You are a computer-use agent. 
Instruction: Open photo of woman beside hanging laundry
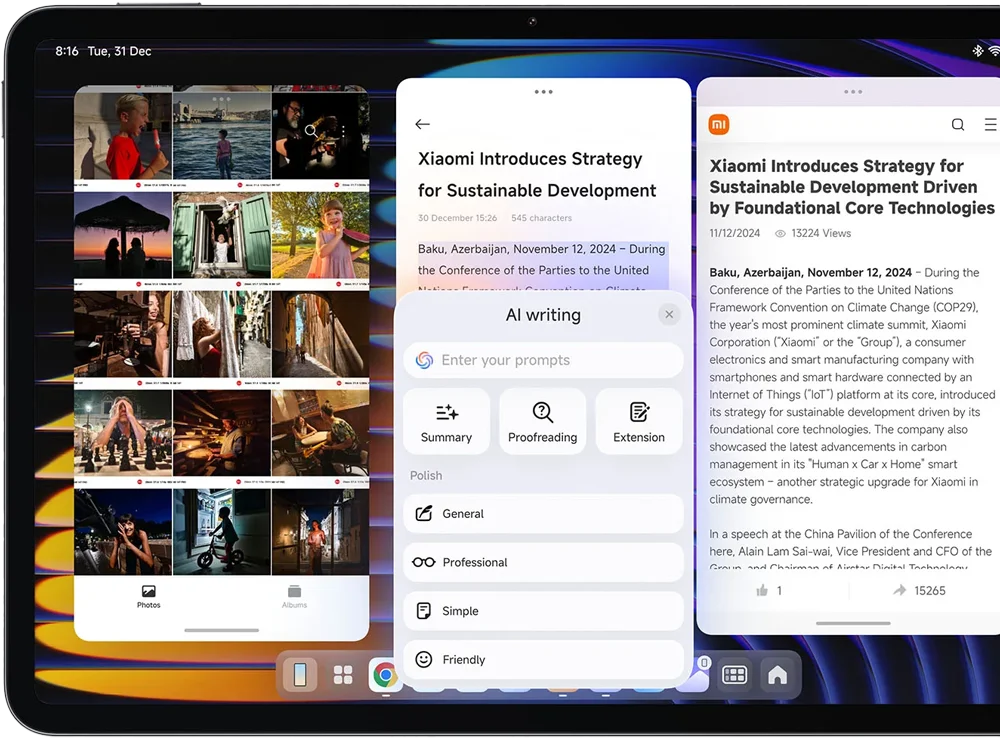pyautogui.click(x=222, y=334)
